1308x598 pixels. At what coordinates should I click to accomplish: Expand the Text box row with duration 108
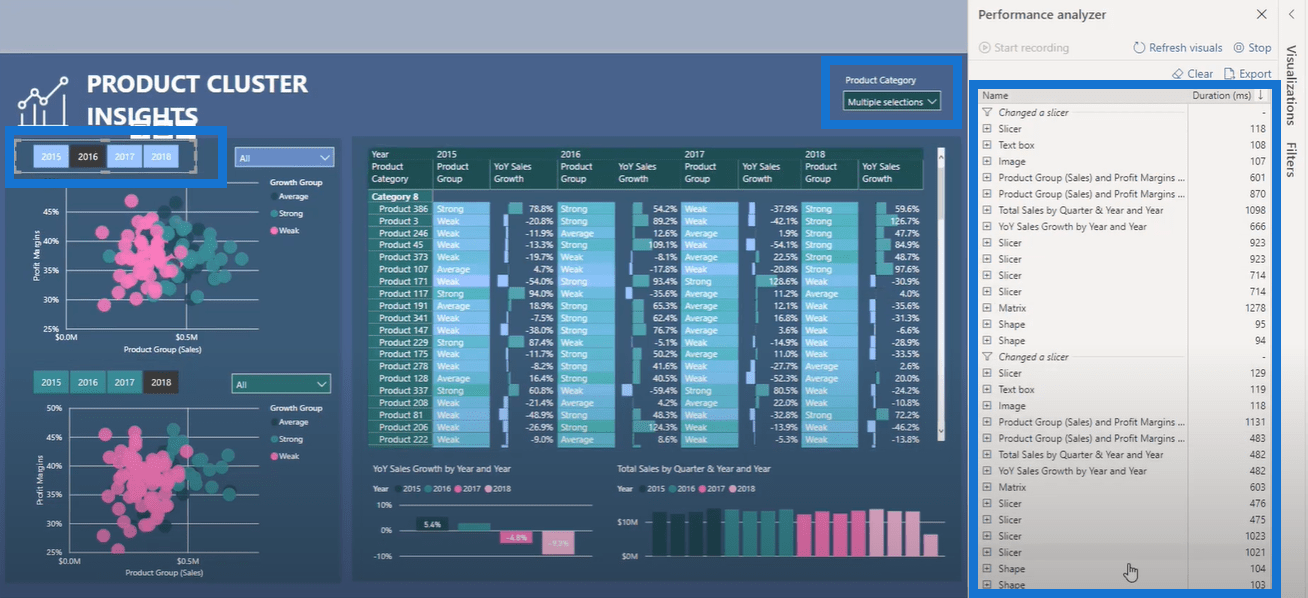(987, 145)
